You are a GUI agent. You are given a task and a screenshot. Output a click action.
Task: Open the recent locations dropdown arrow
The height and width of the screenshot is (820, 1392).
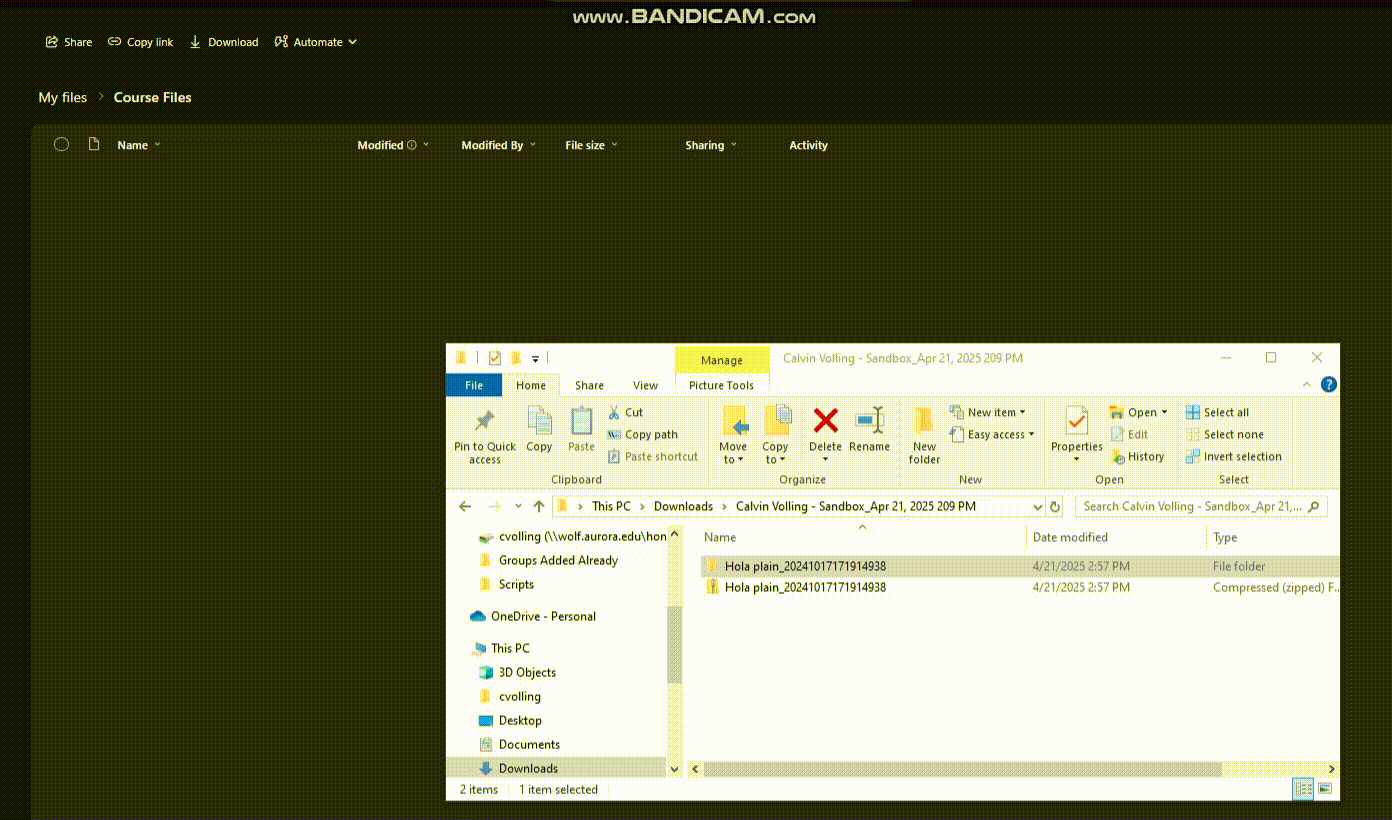coord(518,506)
